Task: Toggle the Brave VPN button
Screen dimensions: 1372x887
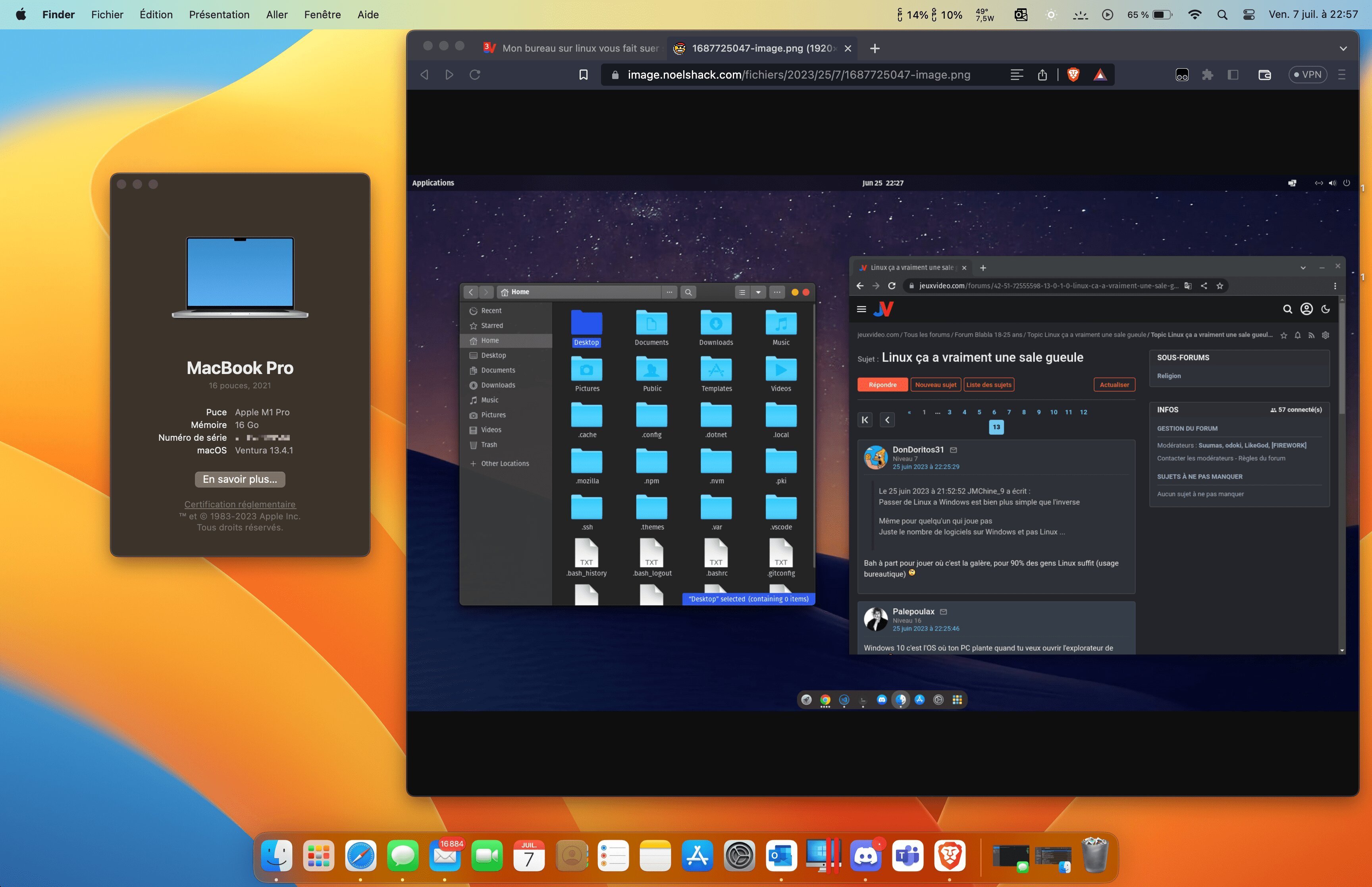Action: pyautogui.click(x=1307, y=75)
